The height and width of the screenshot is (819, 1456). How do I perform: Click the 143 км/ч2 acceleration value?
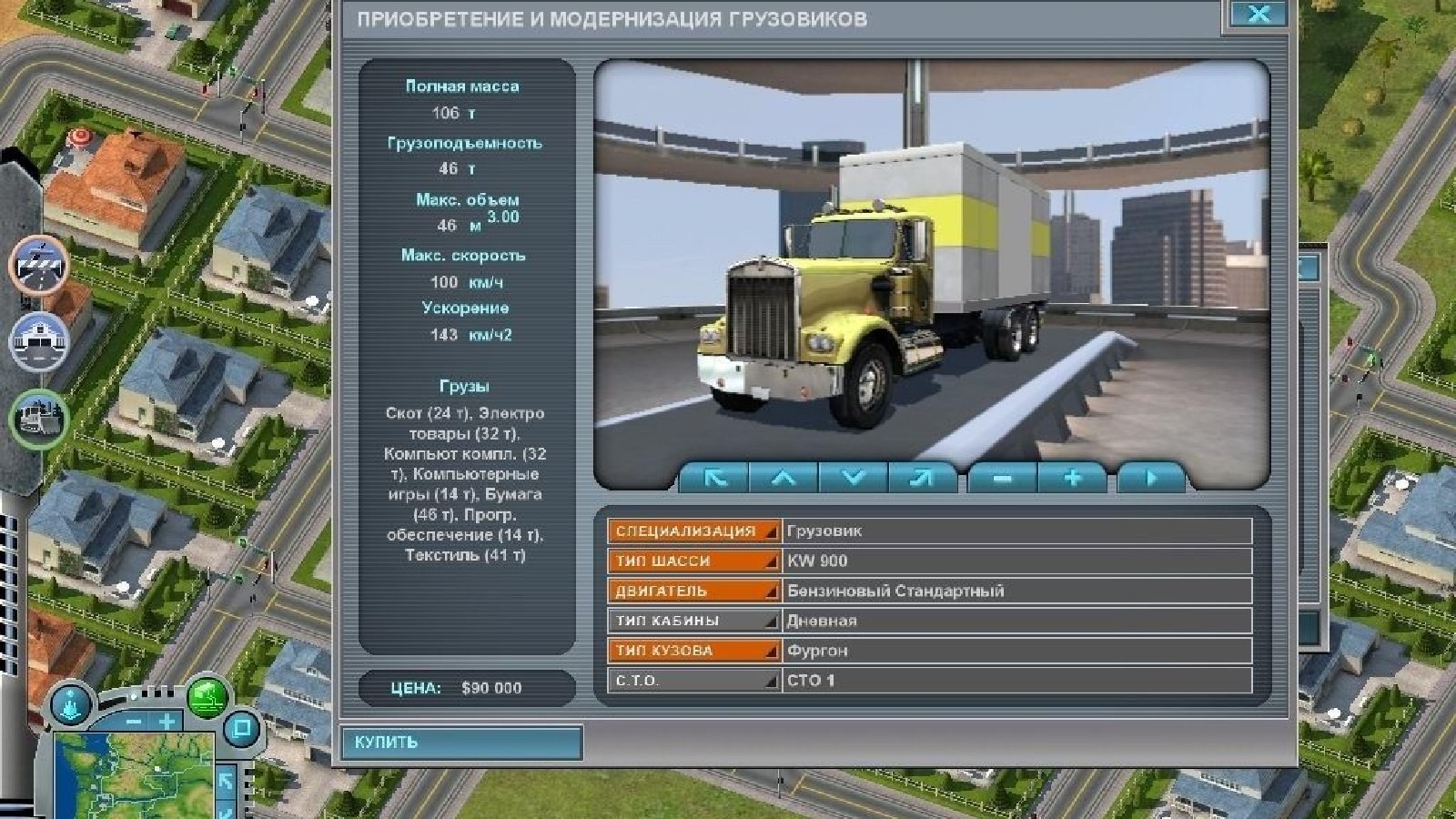(x=471, y=335)
